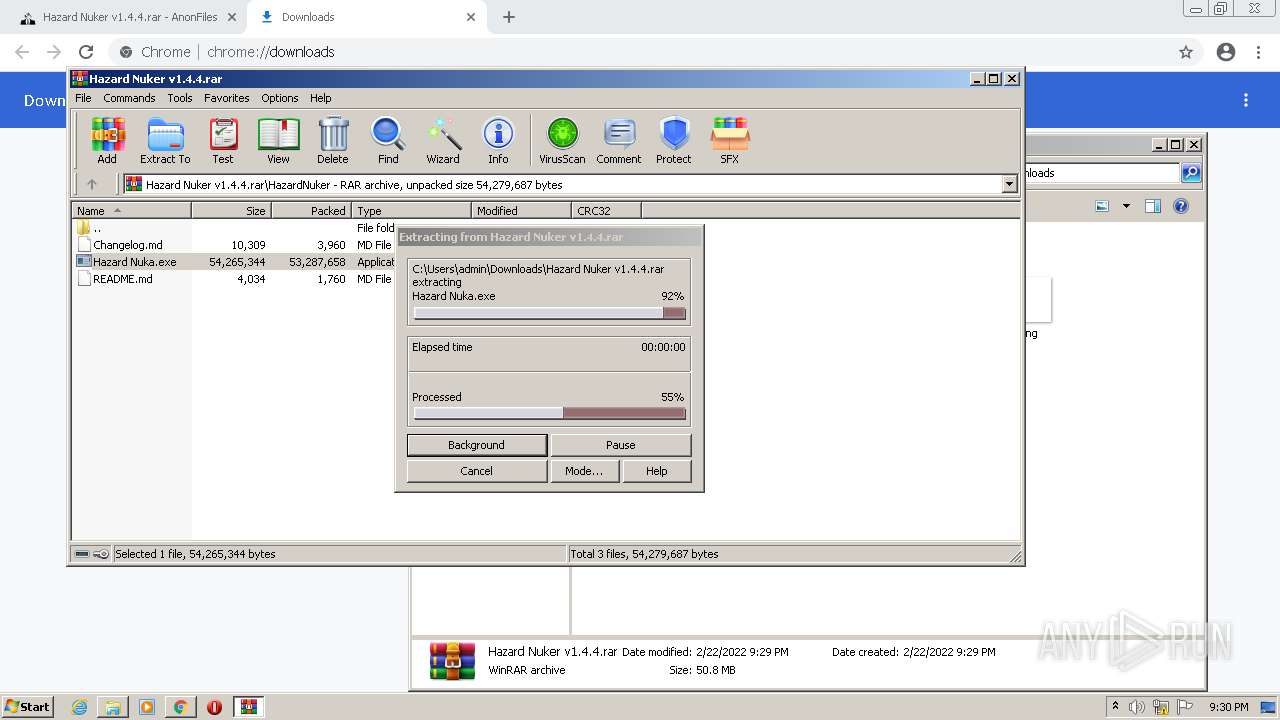Open the Downloads page three-dot menu
The width and height of the screenshot is (1280, 720).
point(1246,100)
